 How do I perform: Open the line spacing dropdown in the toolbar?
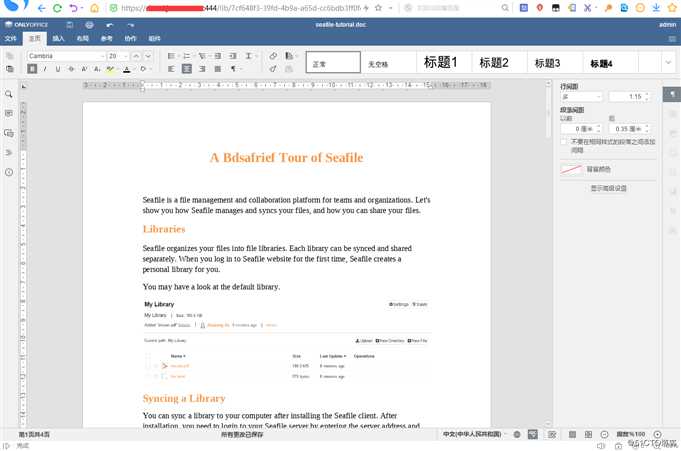pos(250,56)
